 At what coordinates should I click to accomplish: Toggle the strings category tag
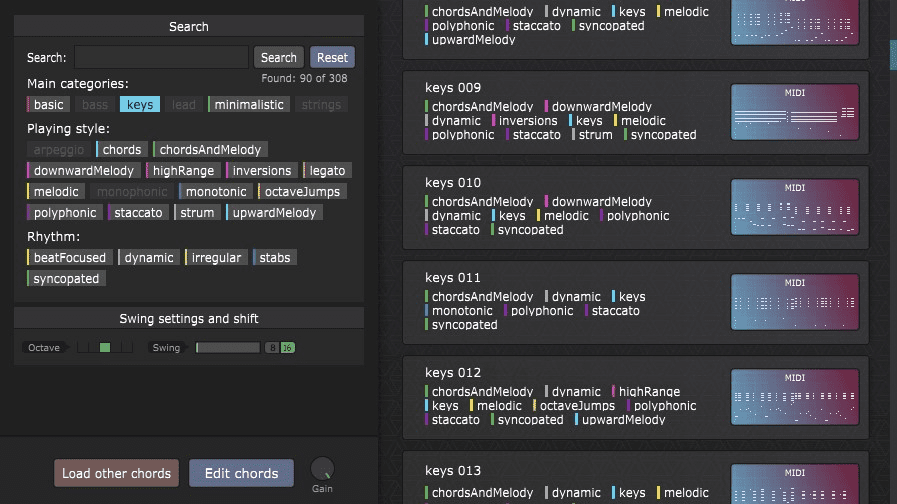321,105
